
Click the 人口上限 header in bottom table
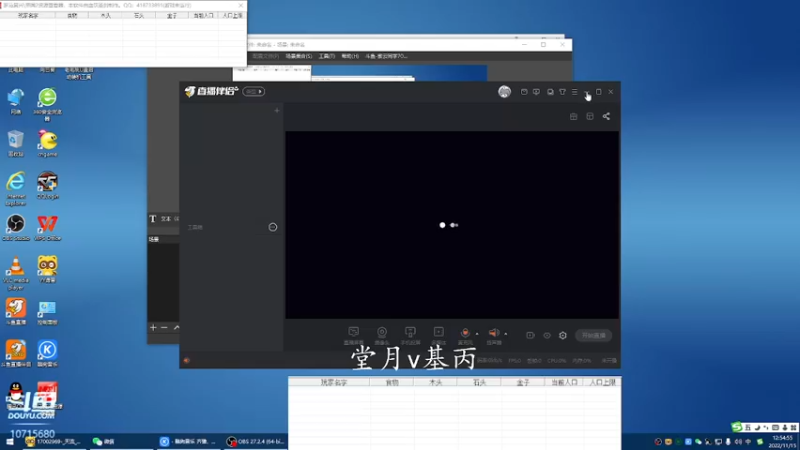tap(603, 382)
